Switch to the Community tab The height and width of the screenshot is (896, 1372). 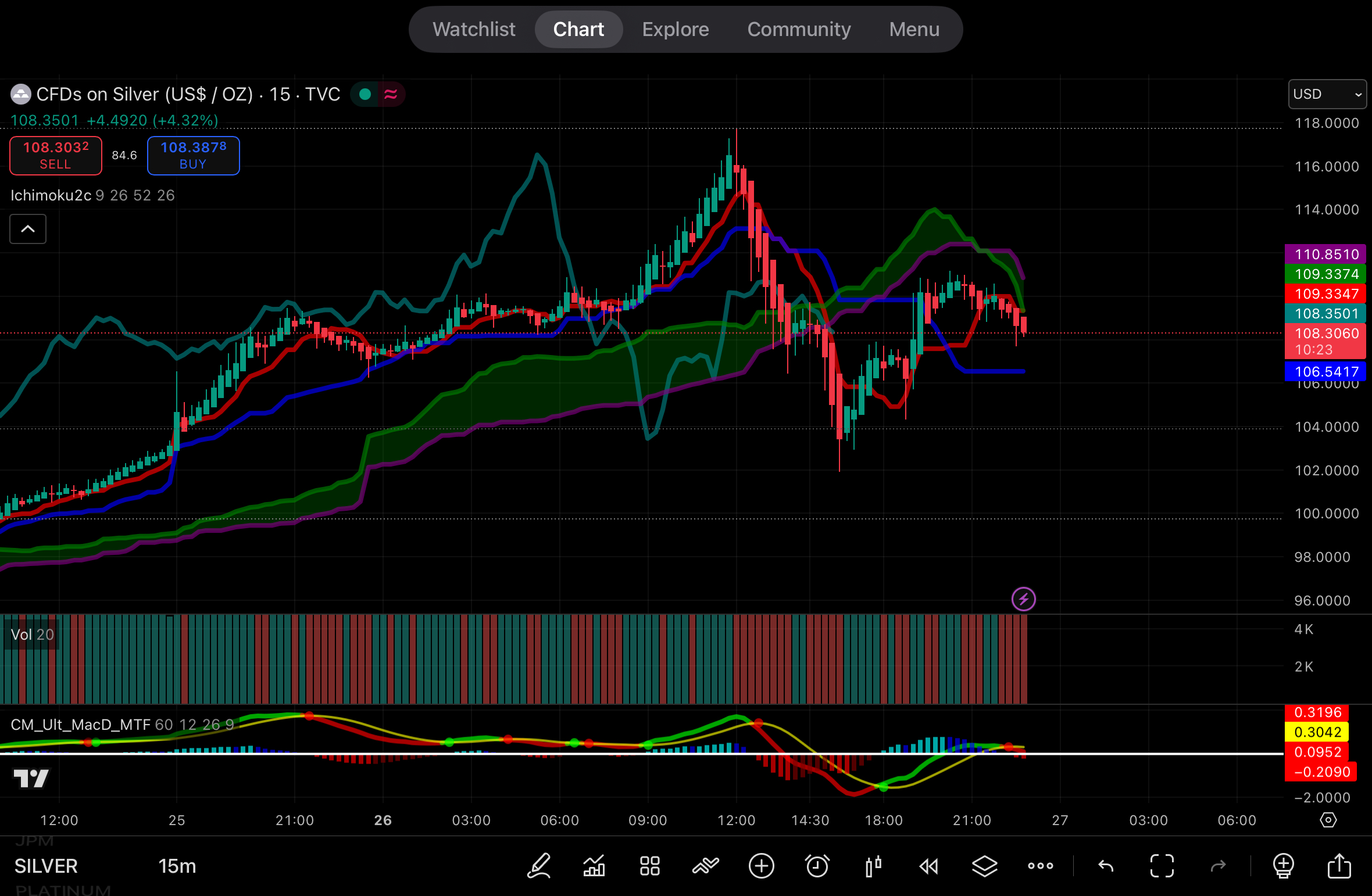[799, 30]
